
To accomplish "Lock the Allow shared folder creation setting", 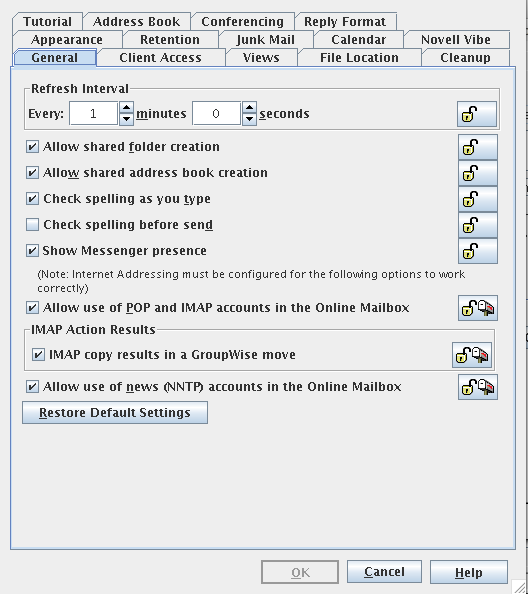I will [478, 147].
